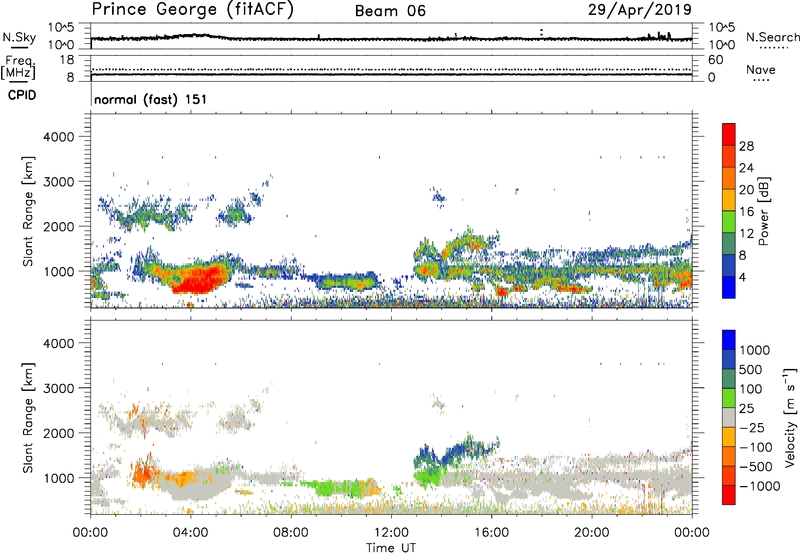800x554 pixels.
Task: Click the "12:00" time tick label
Action: (391, 533)
